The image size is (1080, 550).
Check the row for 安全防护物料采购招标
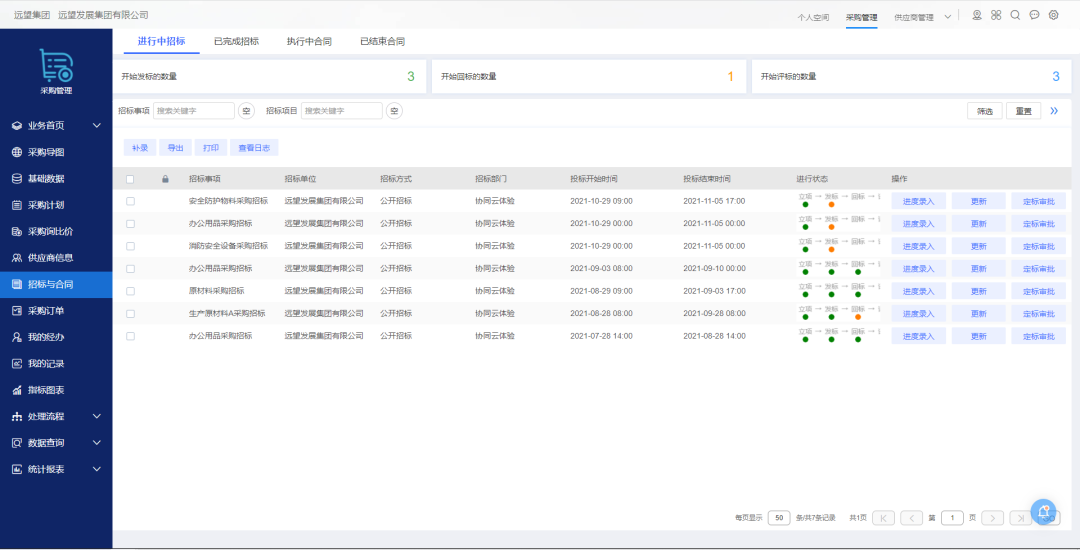pos(130,202)
